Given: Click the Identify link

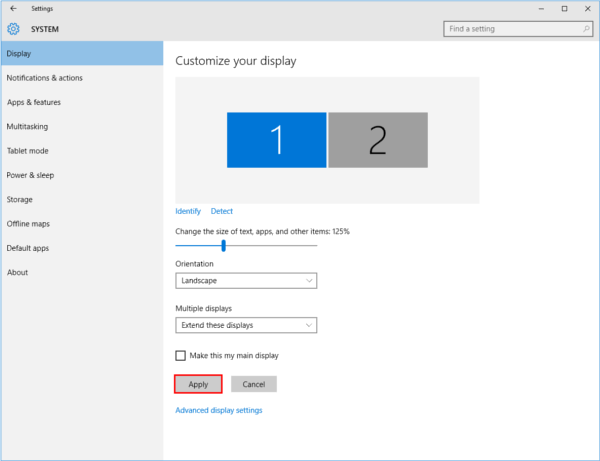Looking at the screenshot, I should tap(188, 211).
